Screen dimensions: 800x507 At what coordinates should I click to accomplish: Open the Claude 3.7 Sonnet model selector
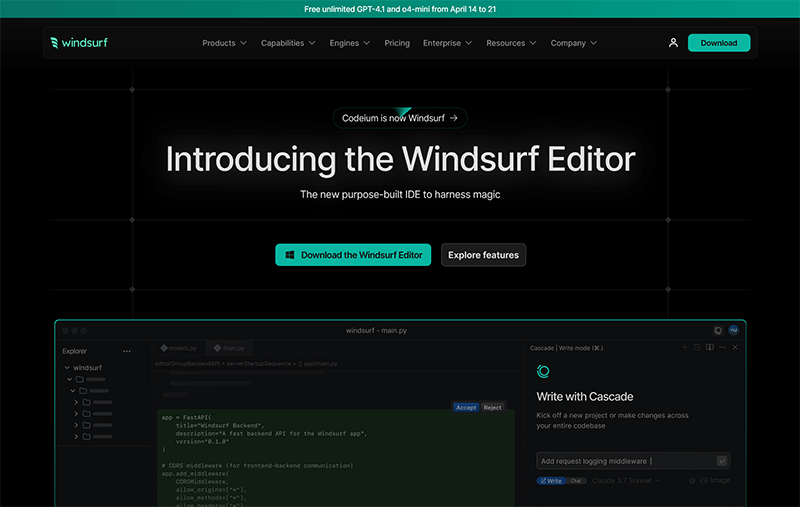pos(626,480)
